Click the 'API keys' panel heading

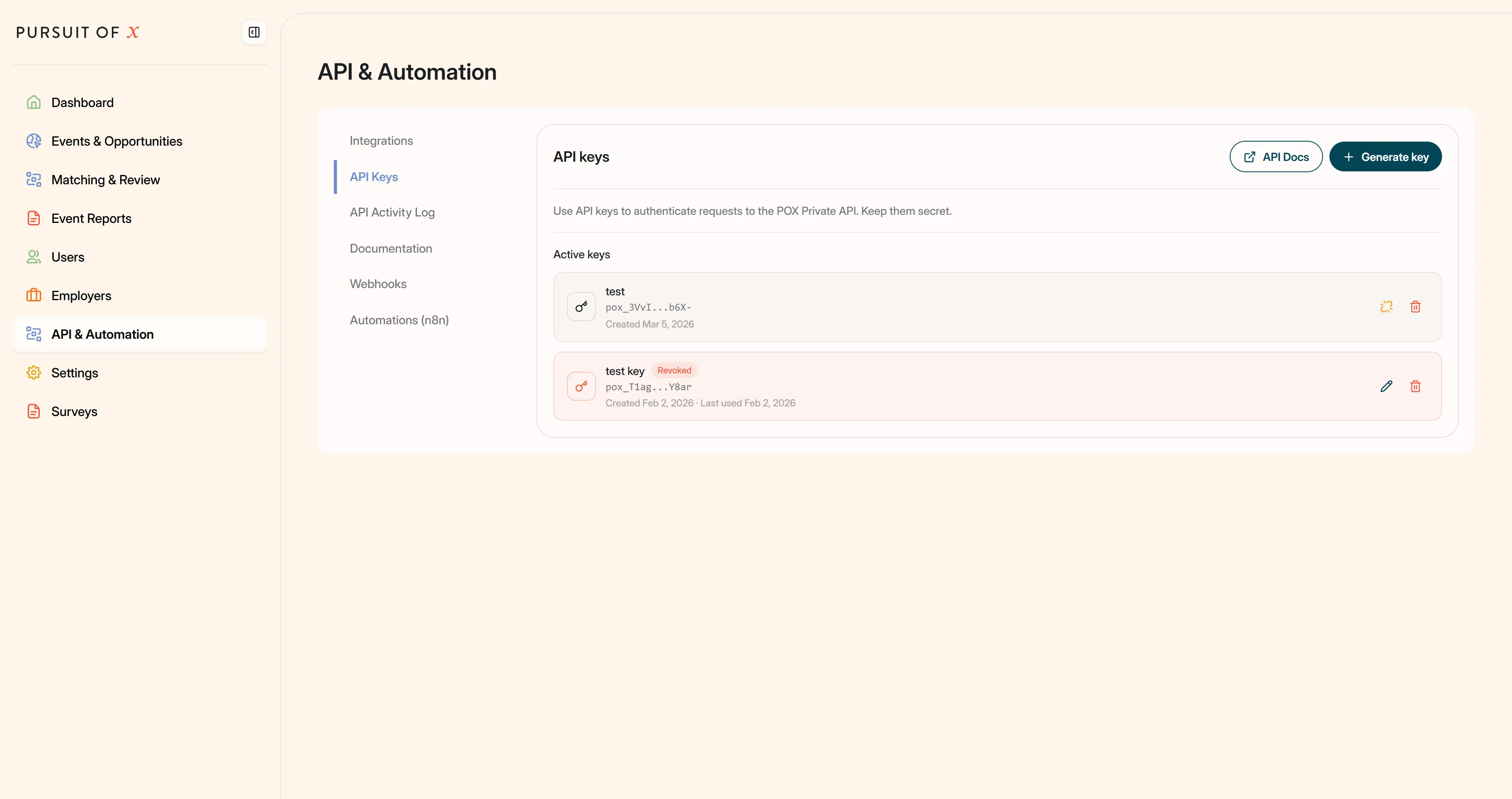[581, 157]
